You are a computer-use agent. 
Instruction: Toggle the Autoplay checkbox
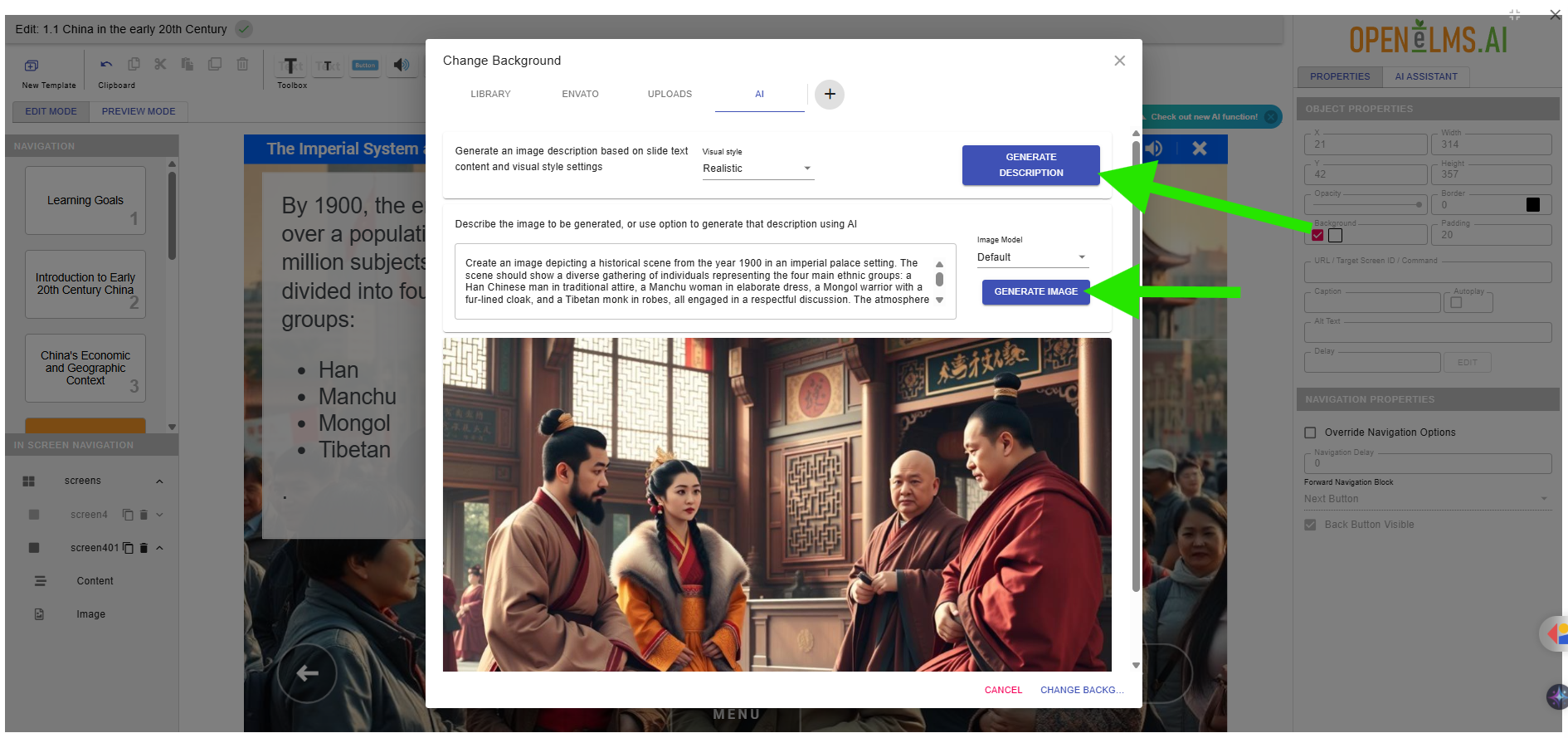click(x=1456, y=303)
